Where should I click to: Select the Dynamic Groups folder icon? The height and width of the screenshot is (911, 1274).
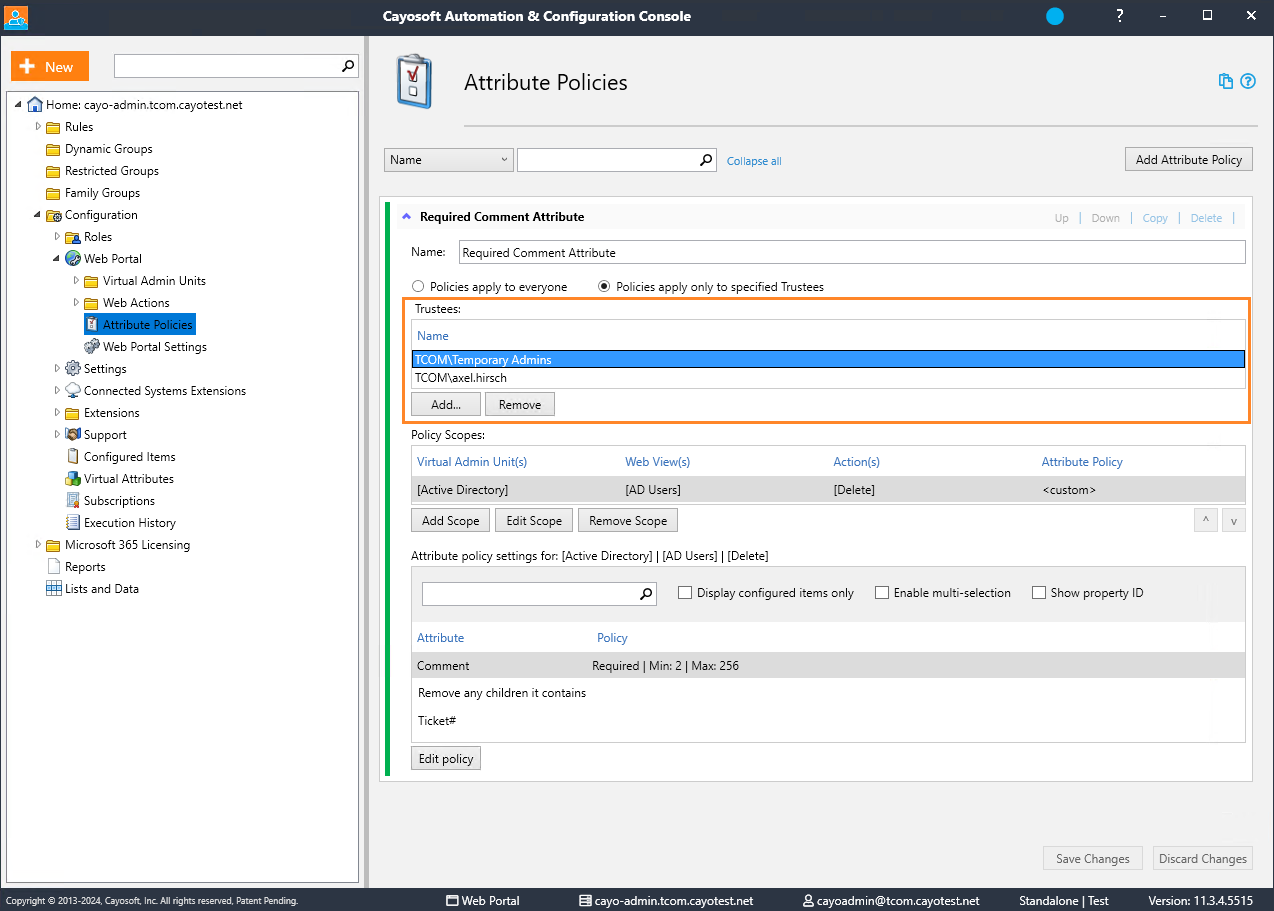pos(53,149)
